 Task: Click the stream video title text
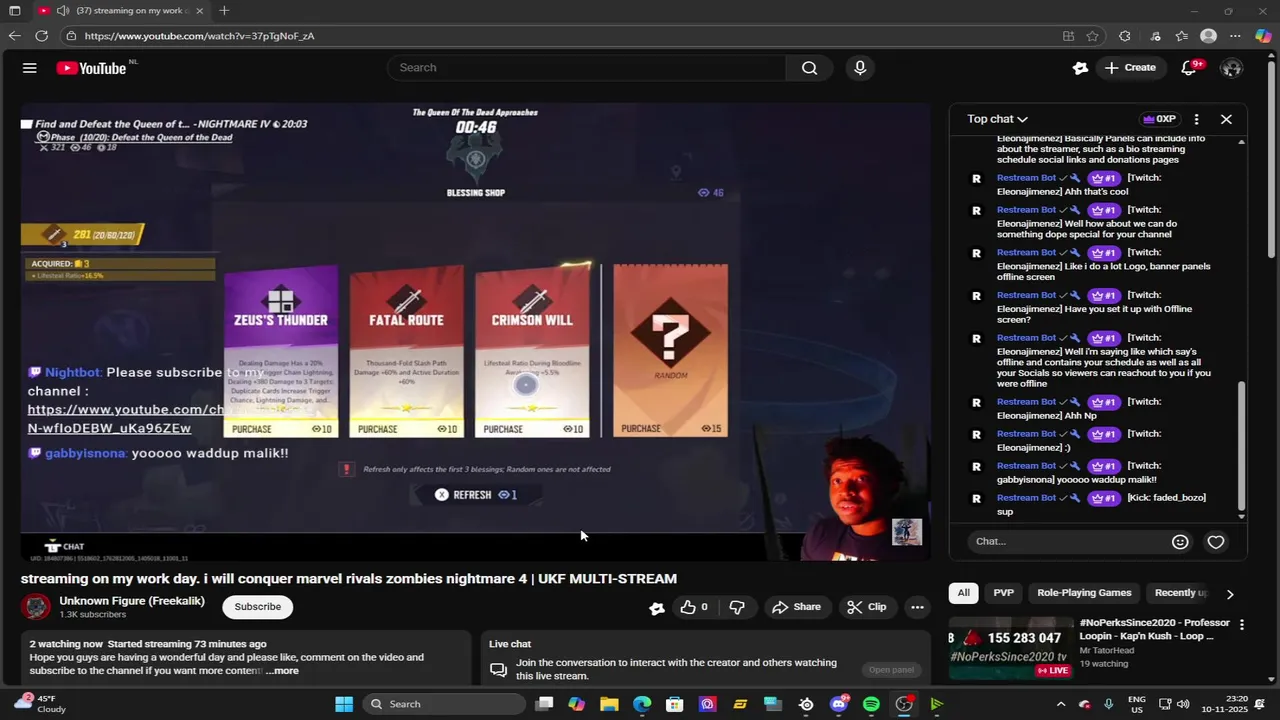click(349, 579)
